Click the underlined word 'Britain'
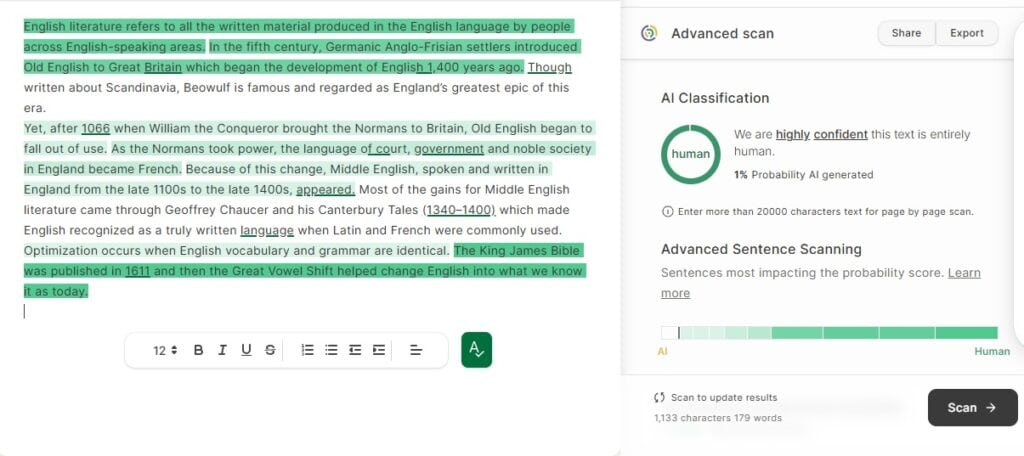 pyautogui.click(x=163, y=67)
